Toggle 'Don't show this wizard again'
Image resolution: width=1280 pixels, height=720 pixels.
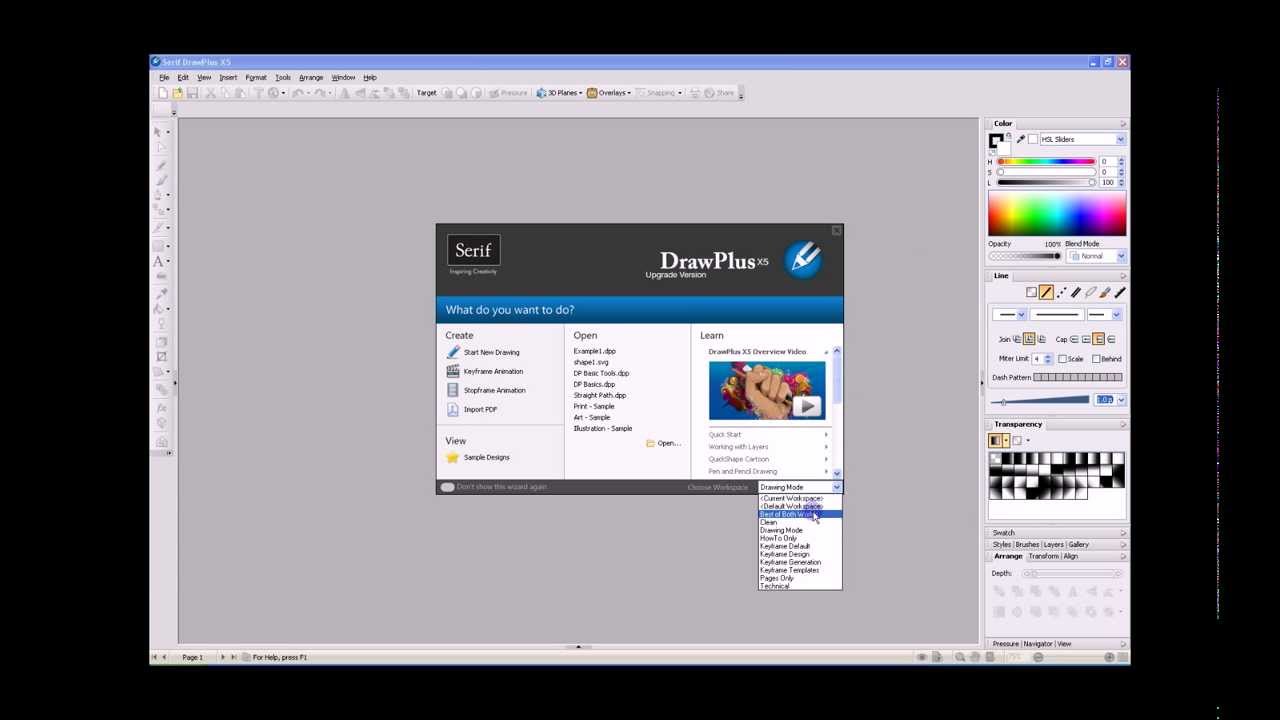click(447, 487)
